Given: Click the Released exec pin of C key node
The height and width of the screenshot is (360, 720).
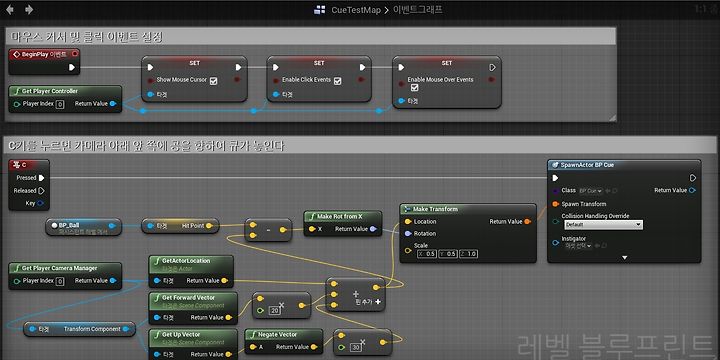Looking at the screenshot, I should tap(41, 191).
